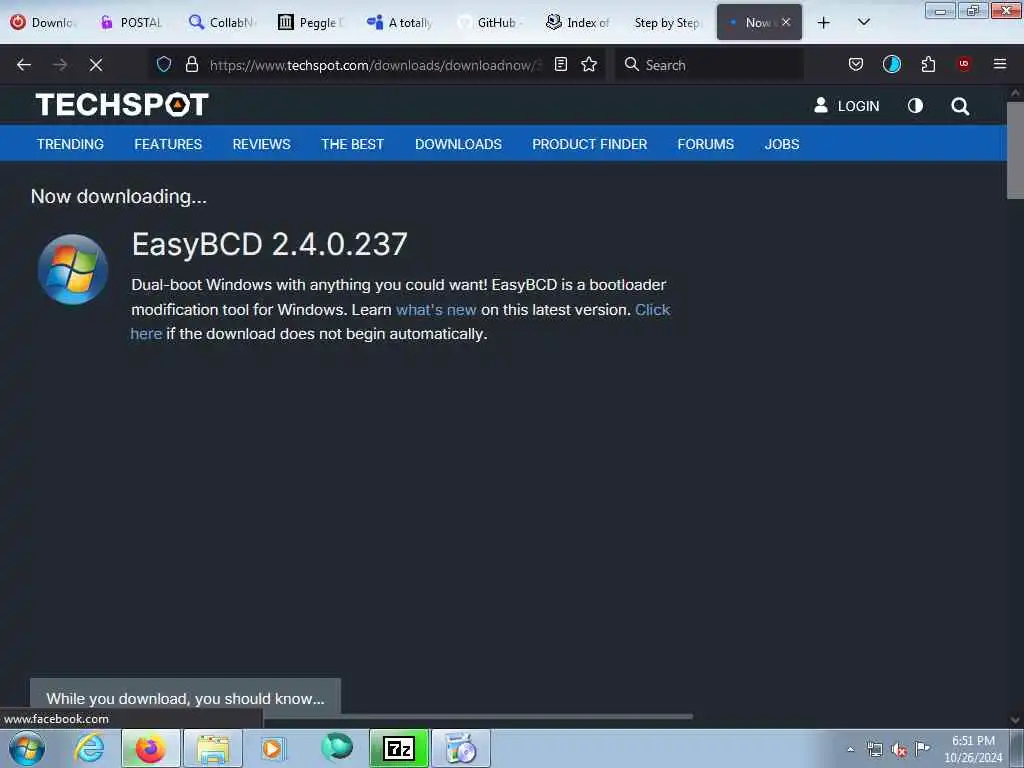The image size is (1024, 768).
Task: Click the network tray icon
Action: [874, 749]
